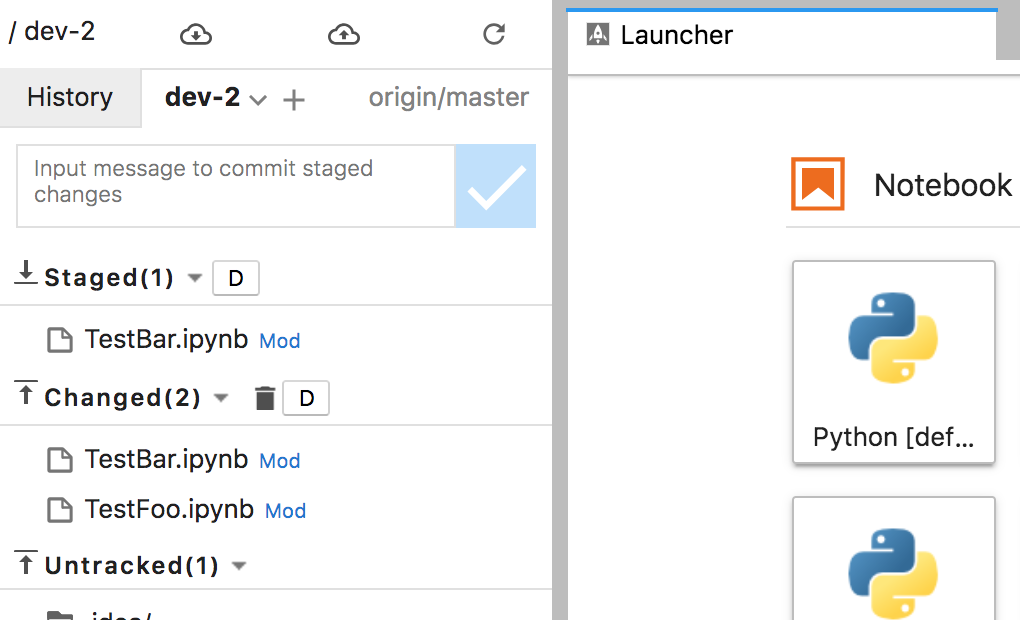Collapse the Staged files section
The image size is (1020, 620).
[194, 278]
